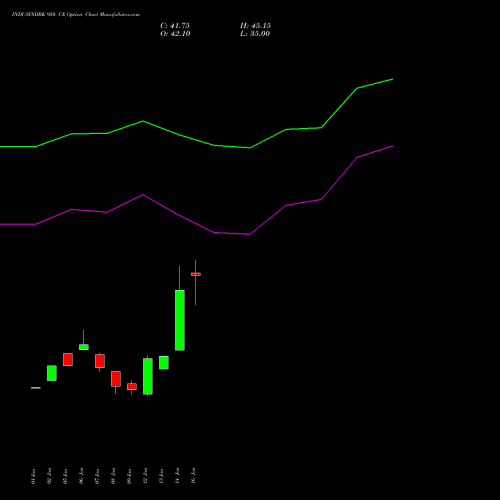Click the red candle above 07 Jan
The width and height of the screenshot is (500, 500).
tap(100, 361)
